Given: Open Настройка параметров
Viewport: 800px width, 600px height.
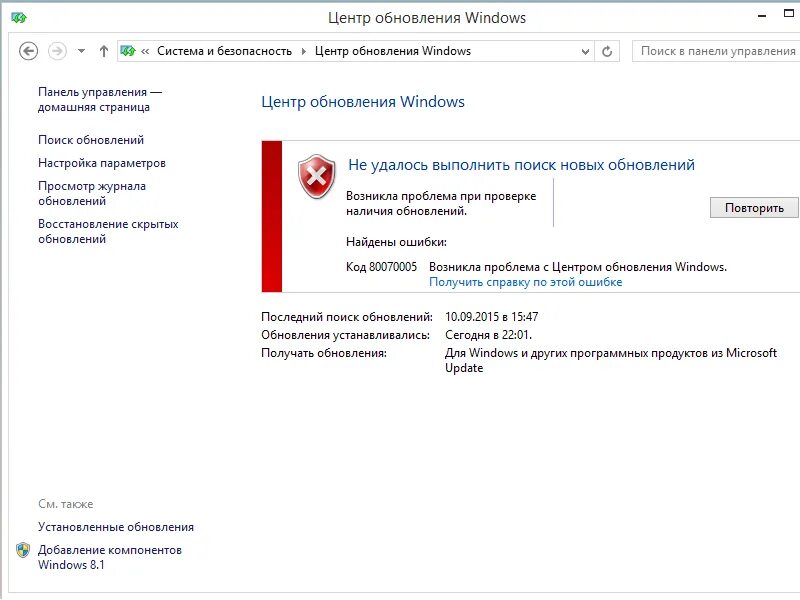Looking at the screenshot, I should coord(102,163).
